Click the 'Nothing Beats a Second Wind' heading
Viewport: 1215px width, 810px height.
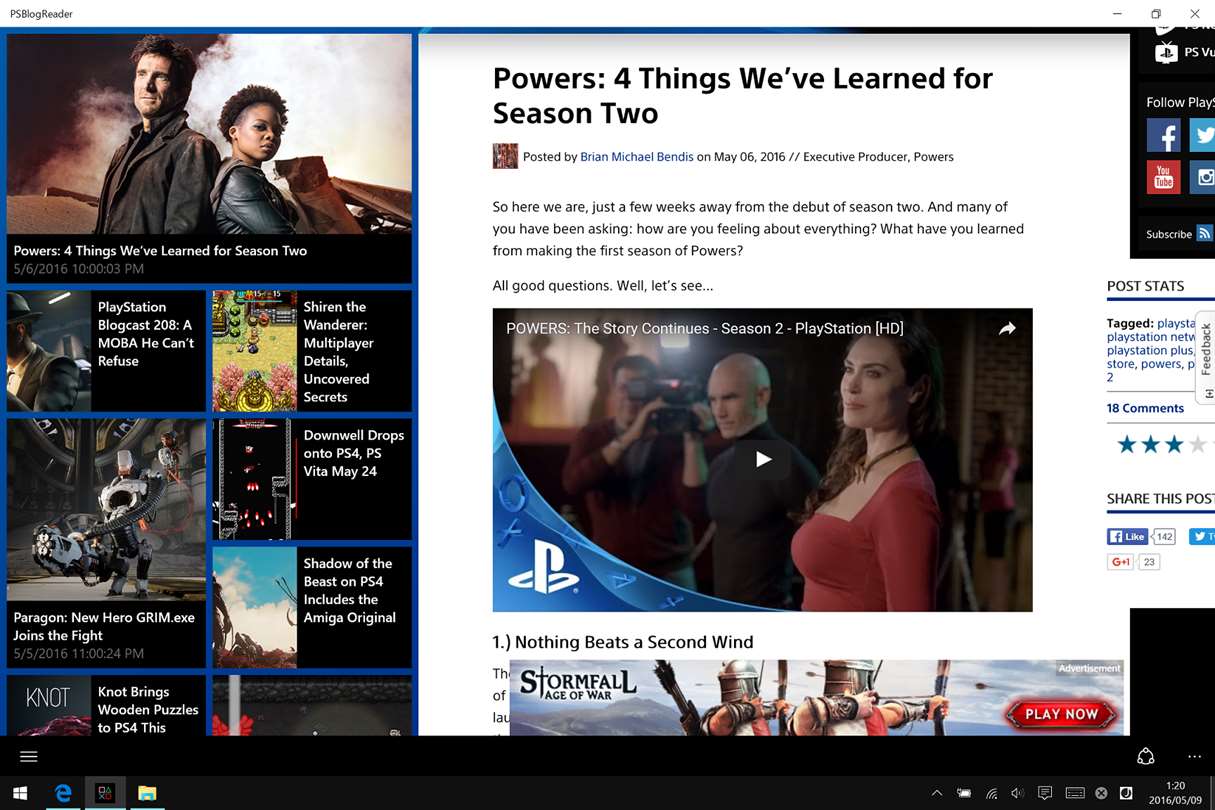[x=623, y=642]
